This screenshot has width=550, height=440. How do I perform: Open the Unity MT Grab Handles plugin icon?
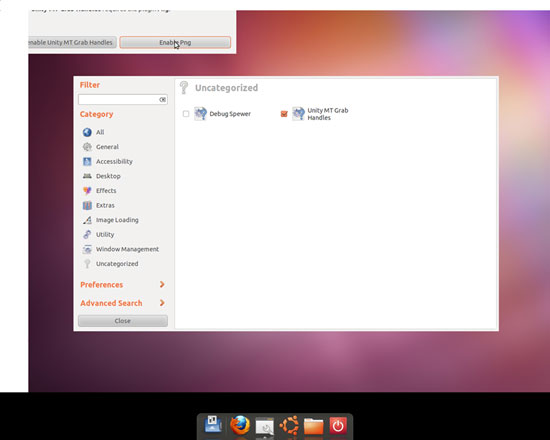(298, 114)
